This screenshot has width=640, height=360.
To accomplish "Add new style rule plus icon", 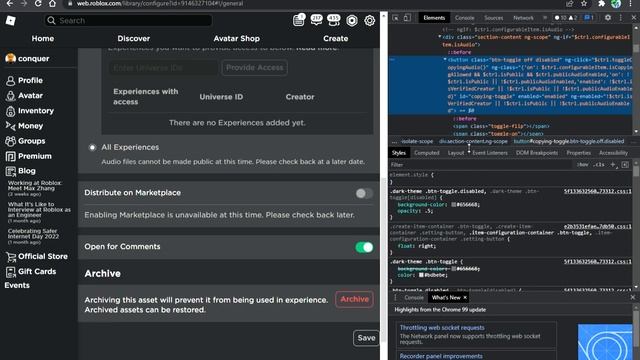I will point(613,164).
